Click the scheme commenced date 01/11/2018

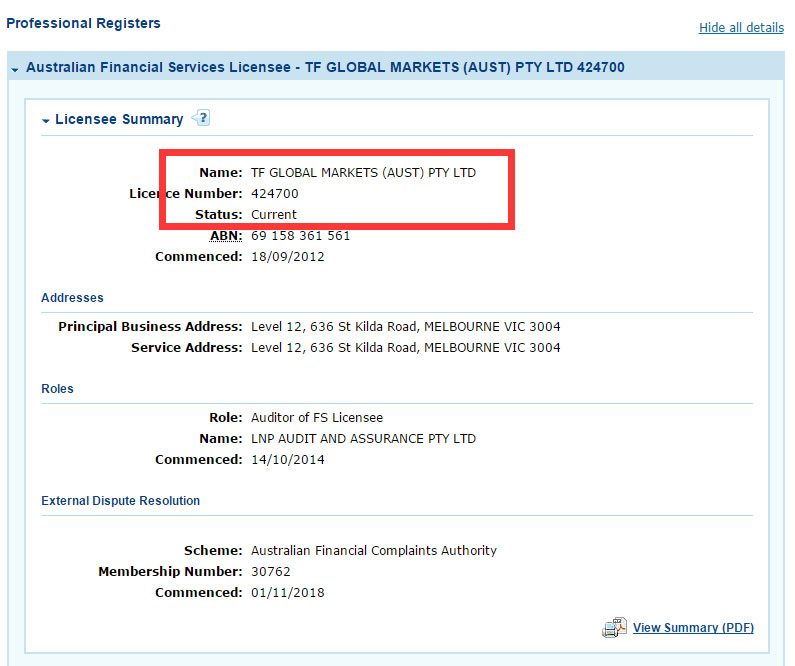click(287, 593)
